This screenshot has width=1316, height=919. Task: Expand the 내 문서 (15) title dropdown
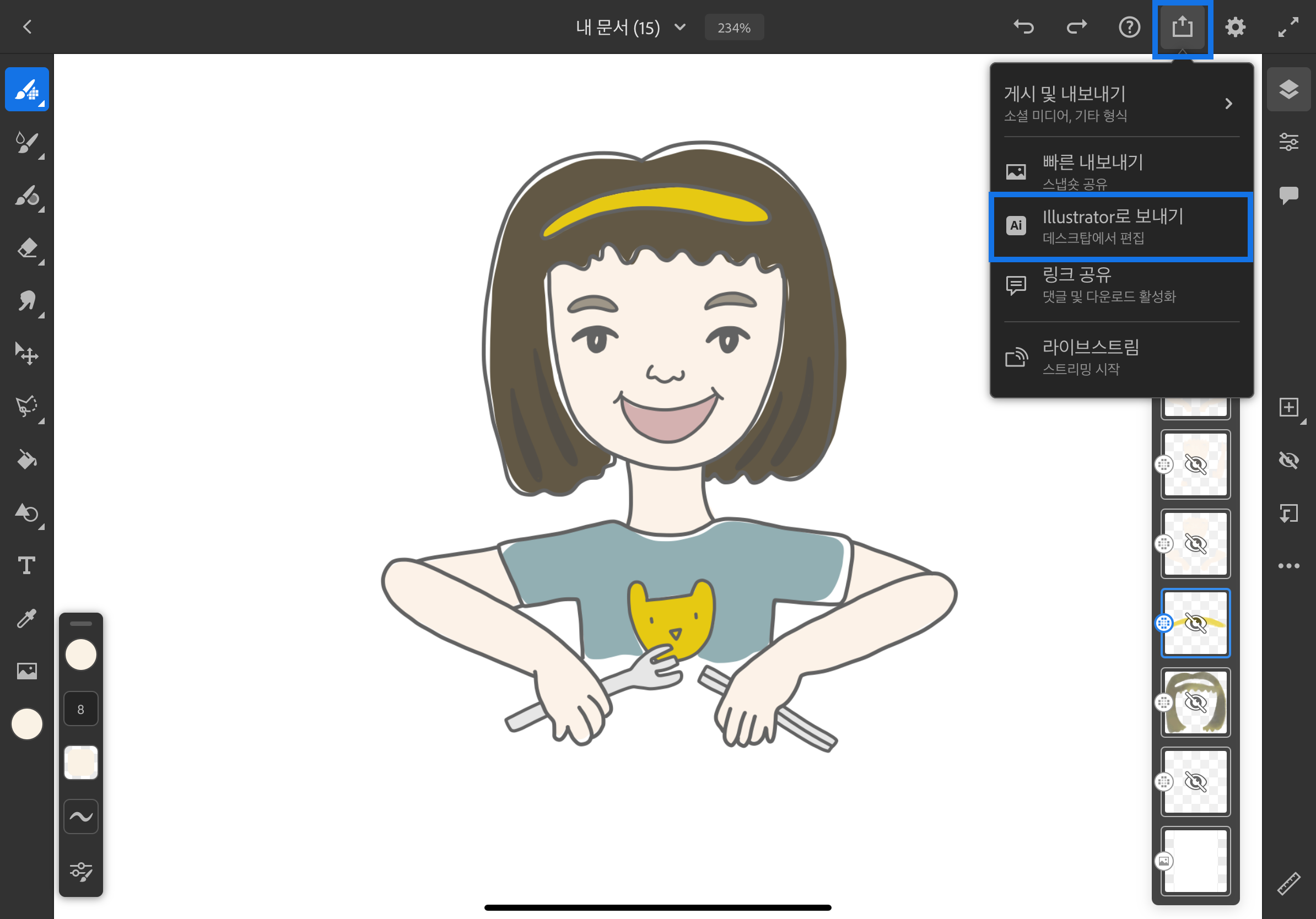tap(680, 27)
